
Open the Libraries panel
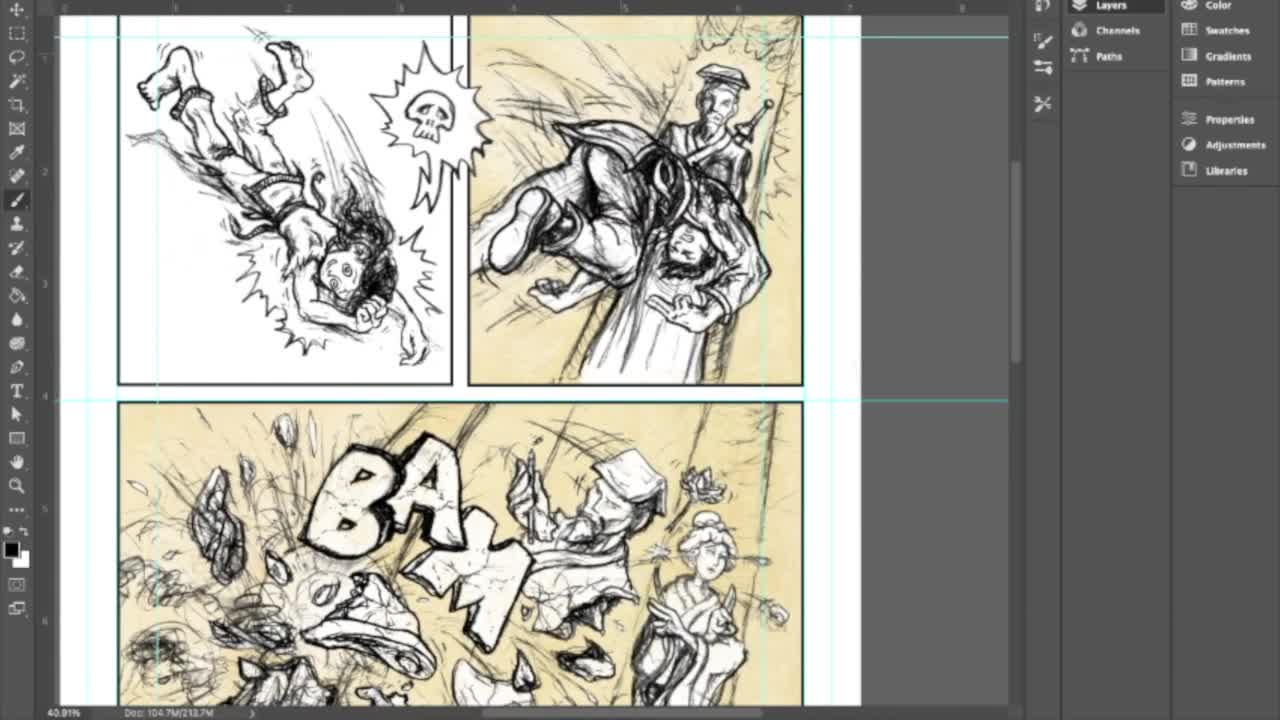(1215, 170)
